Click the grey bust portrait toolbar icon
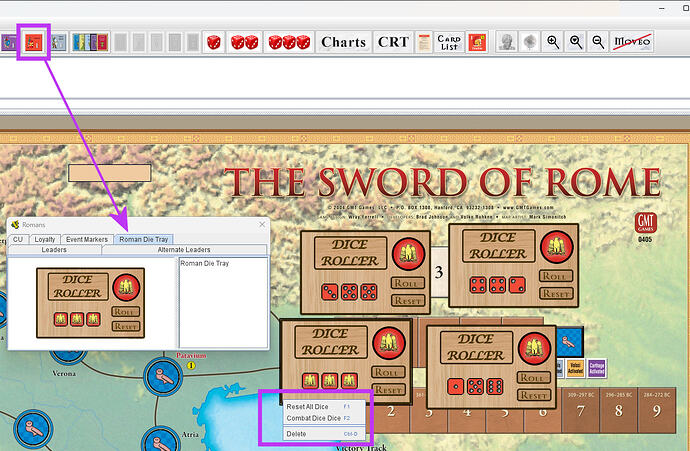Image resolution: width=690 pixels, height=451 pixels. tap(506, 42)
